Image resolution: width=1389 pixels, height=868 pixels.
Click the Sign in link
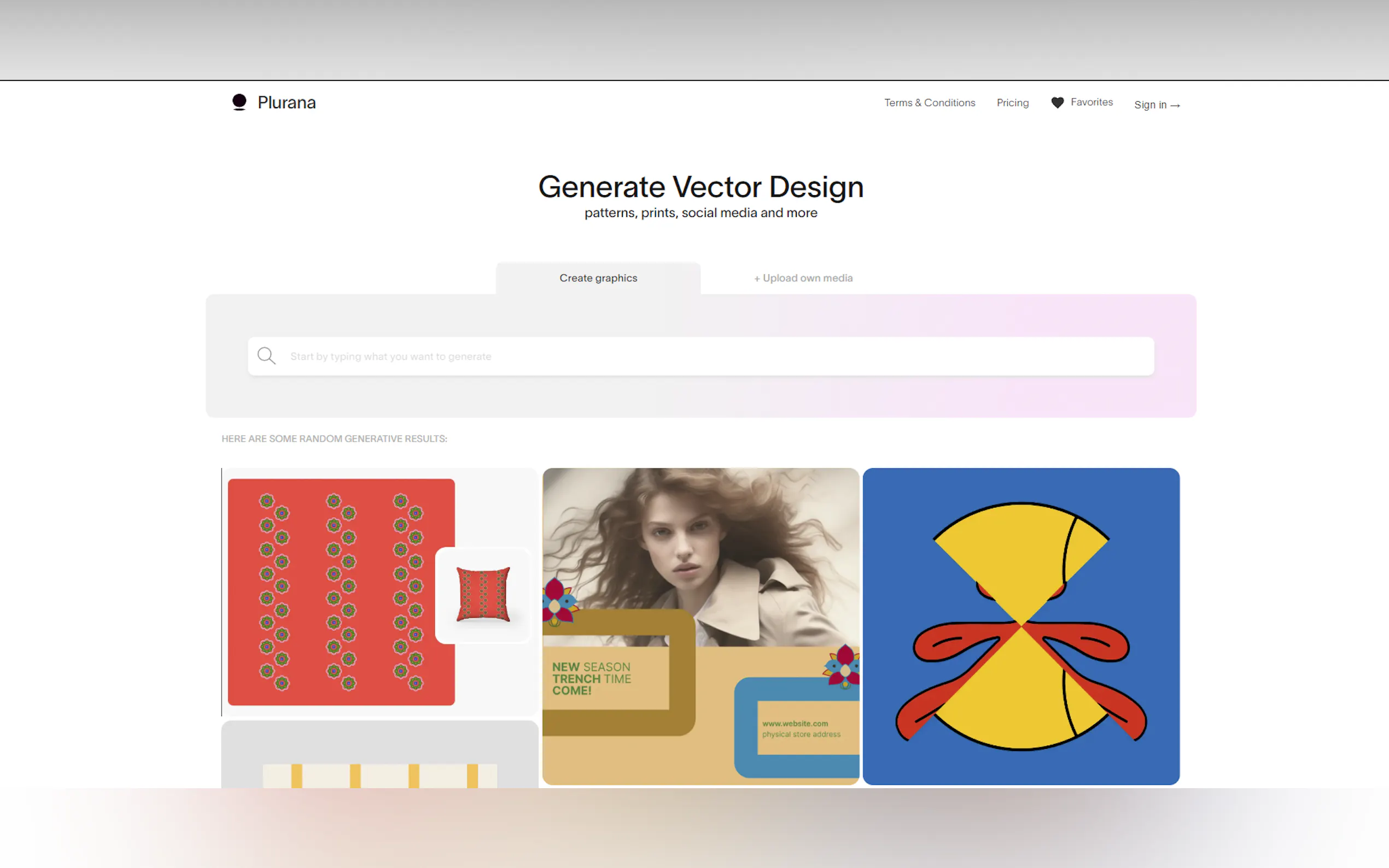pos(1150,104)
